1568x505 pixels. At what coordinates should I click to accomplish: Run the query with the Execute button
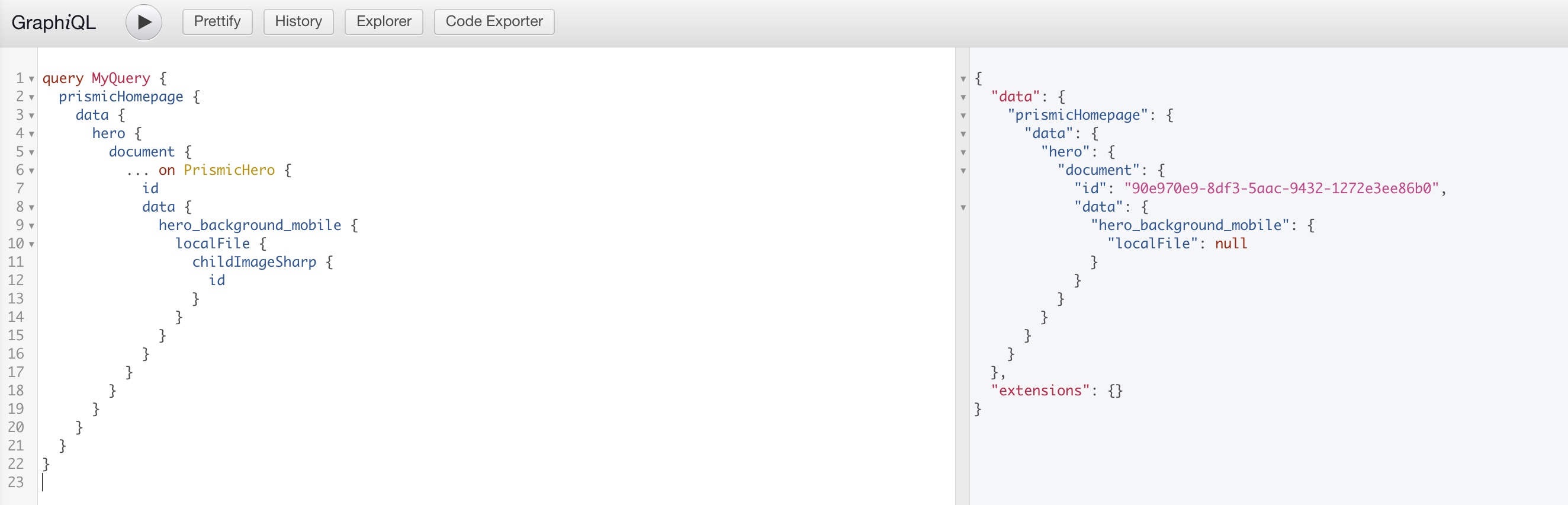[x=144, y=22]
